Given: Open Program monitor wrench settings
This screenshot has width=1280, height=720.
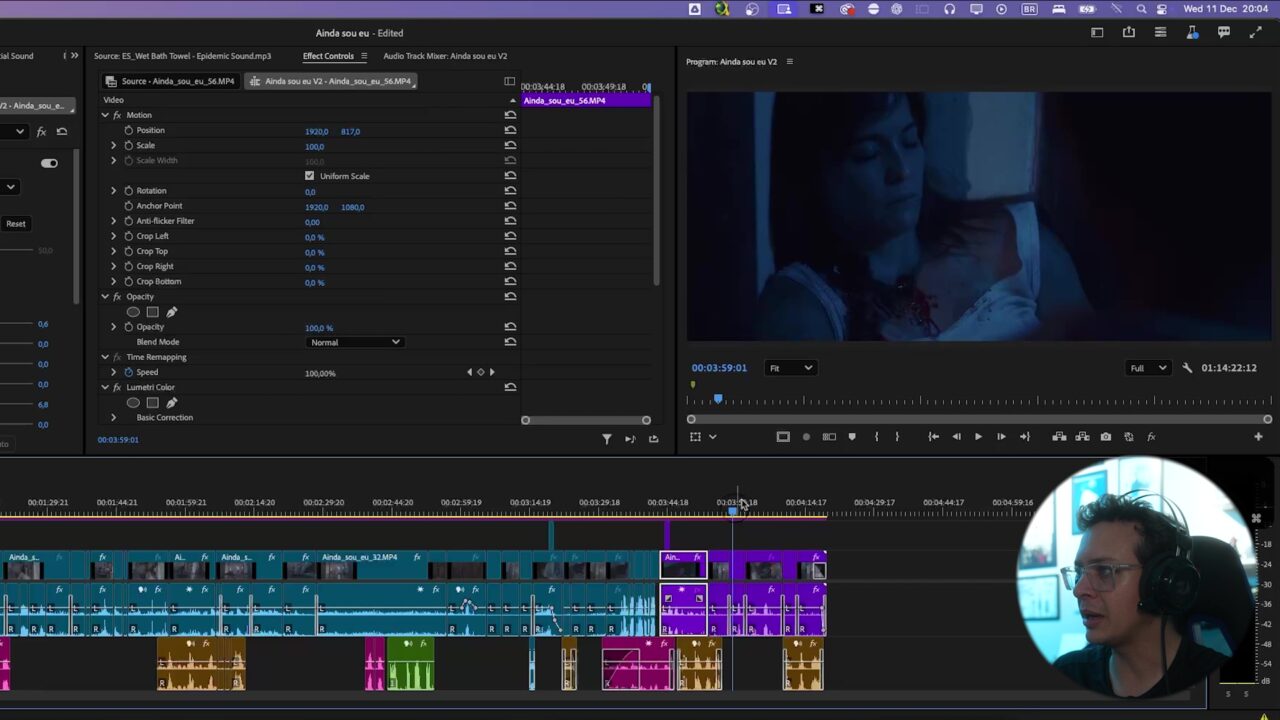Looking at the screenshot, I should (1187, 368).
